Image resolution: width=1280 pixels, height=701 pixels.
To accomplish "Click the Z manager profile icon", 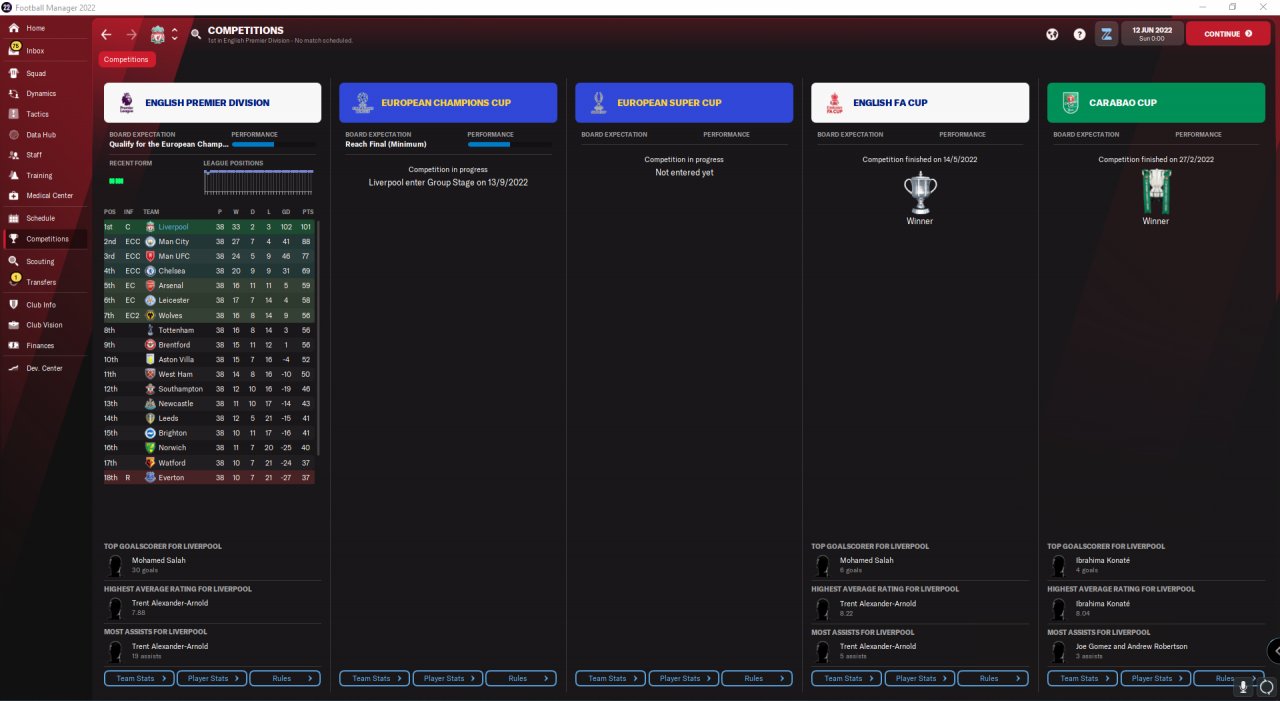I will 1106,34.
